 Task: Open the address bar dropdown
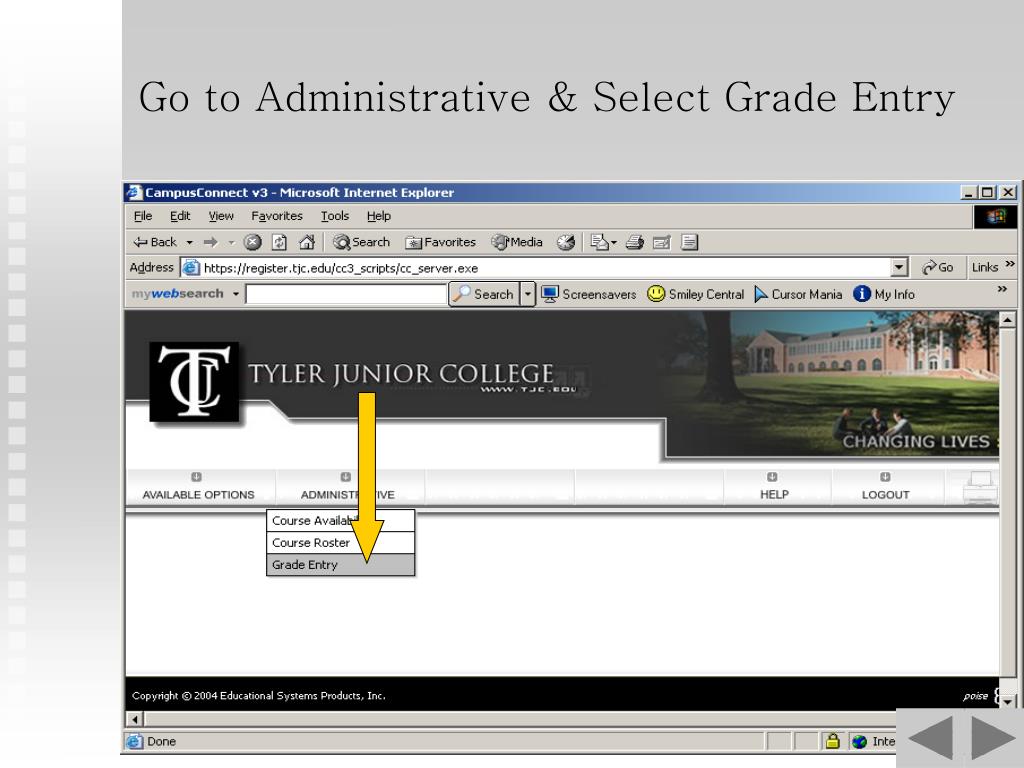[899, 267]
